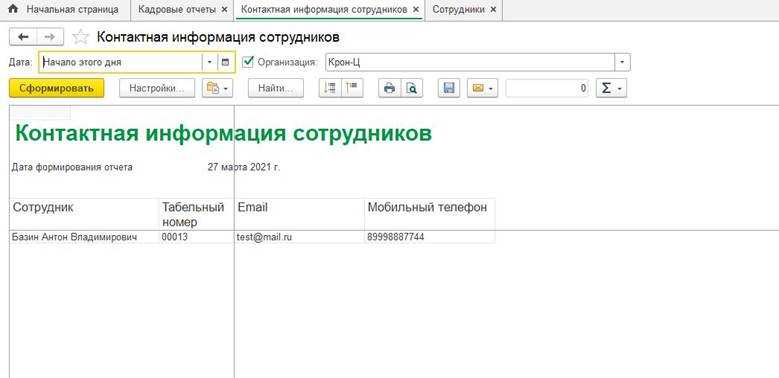The width and height of the screenshot is (779, 378).
Task: Click the phone cell 89998887744
Action: (x=430, y=237)
